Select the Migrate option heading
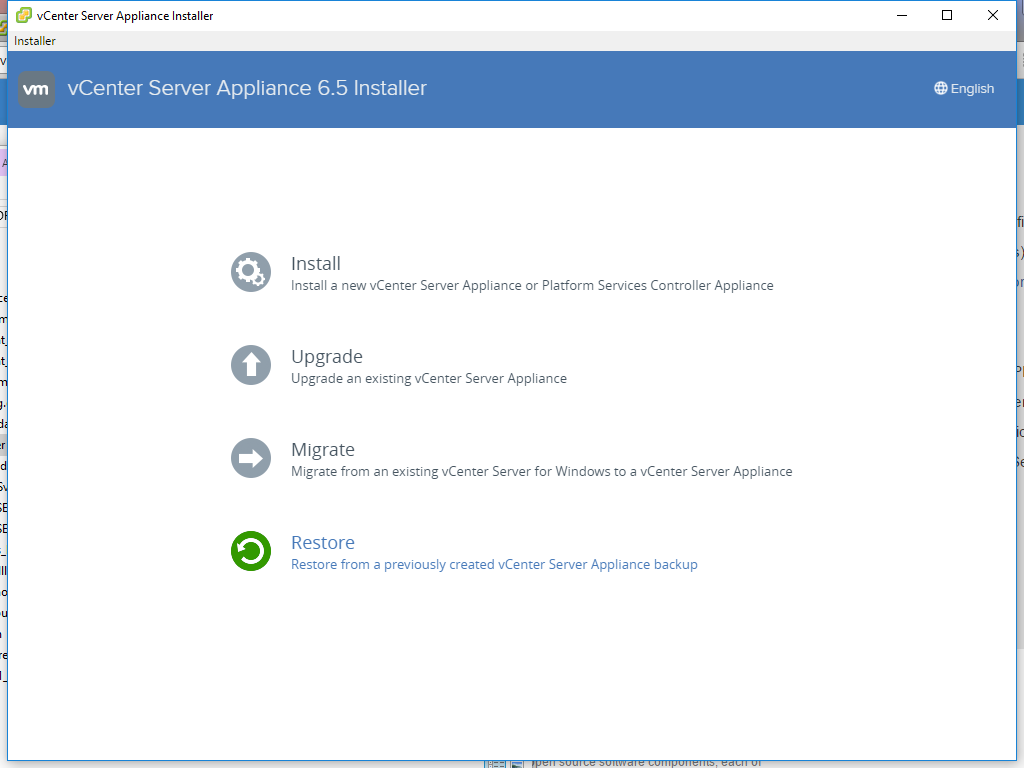The height and width of the screenshot is (768, 1024). 323,449
